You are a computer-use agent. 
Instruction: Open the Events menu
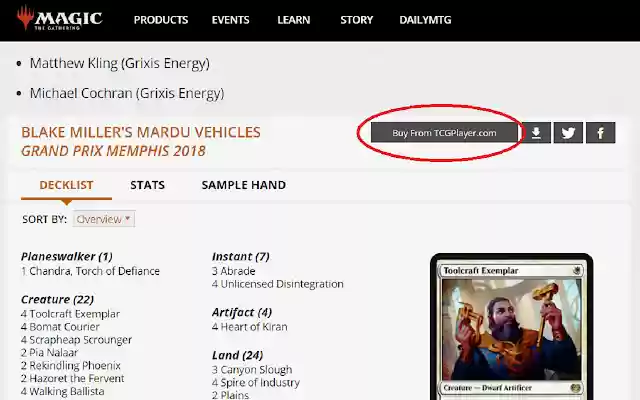pyautogui.click(x=230, y=20)
